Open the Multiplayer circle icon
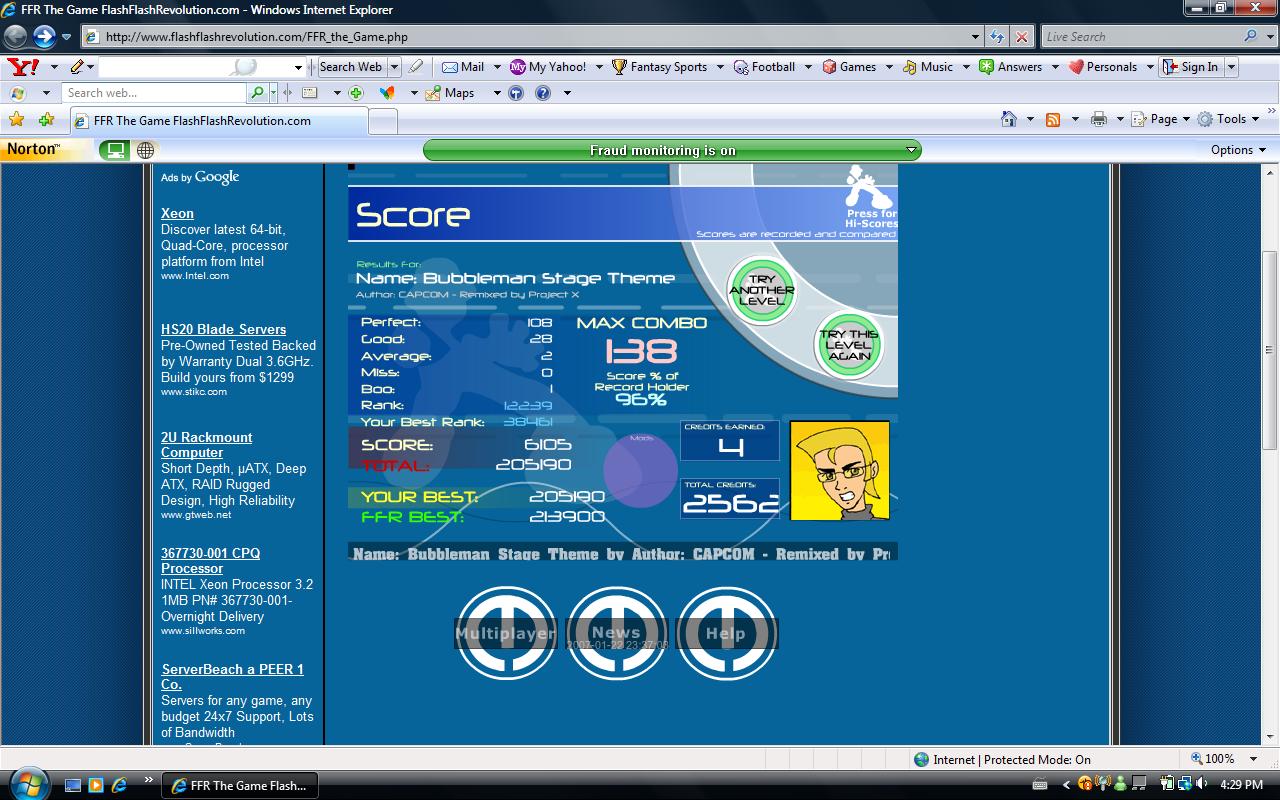Image resolution: width=1280 pixels, height=800 pixels. click(506, 633)
